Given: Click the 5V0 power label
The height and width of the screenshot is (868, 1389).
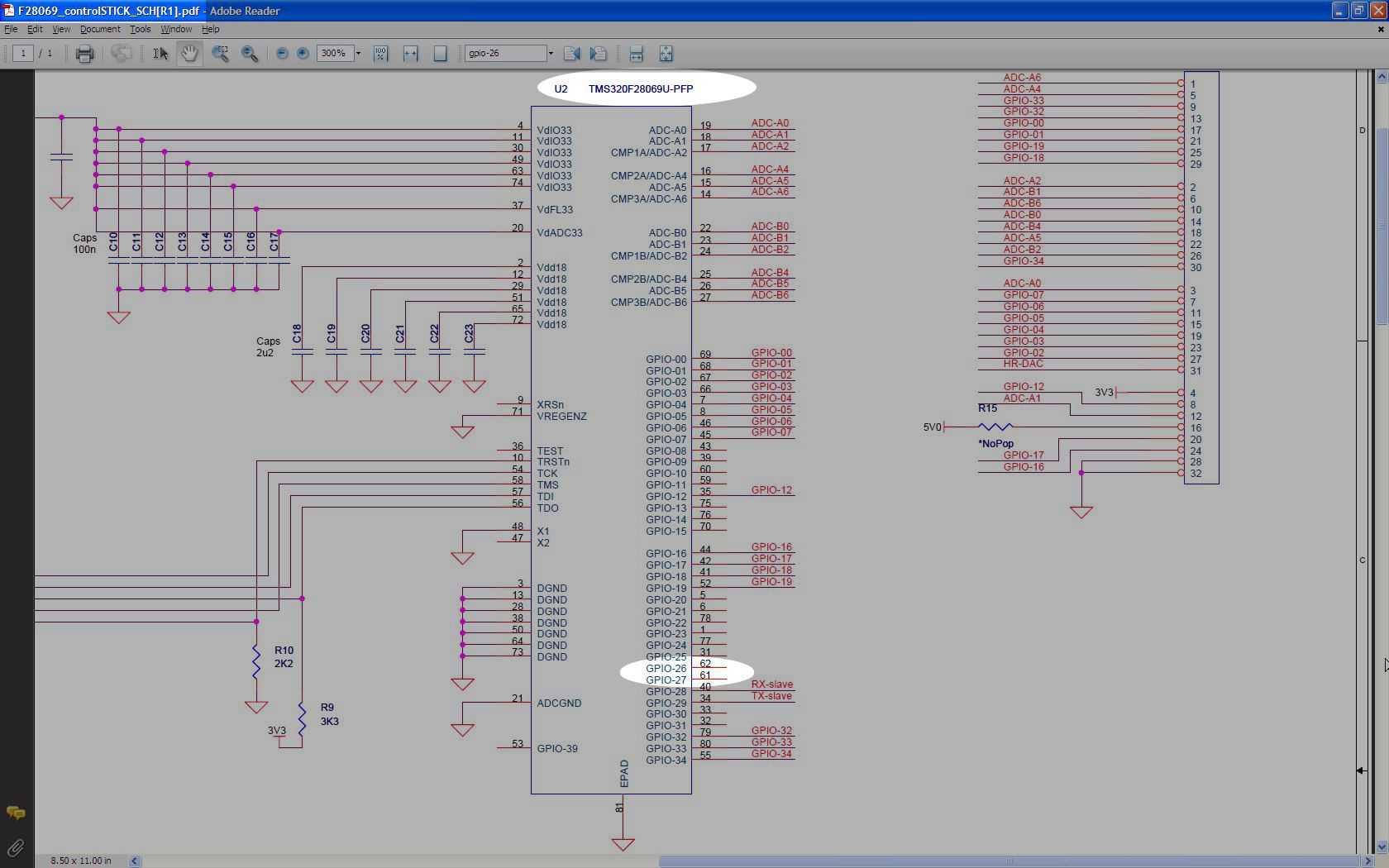Looking at the screenshot, I should click(x=932, y=427).
